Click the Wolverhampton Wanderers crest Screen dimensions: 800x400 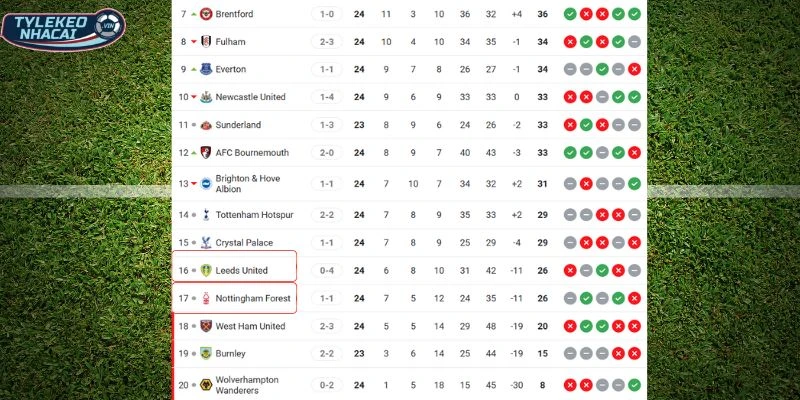(x=206, y=385)
